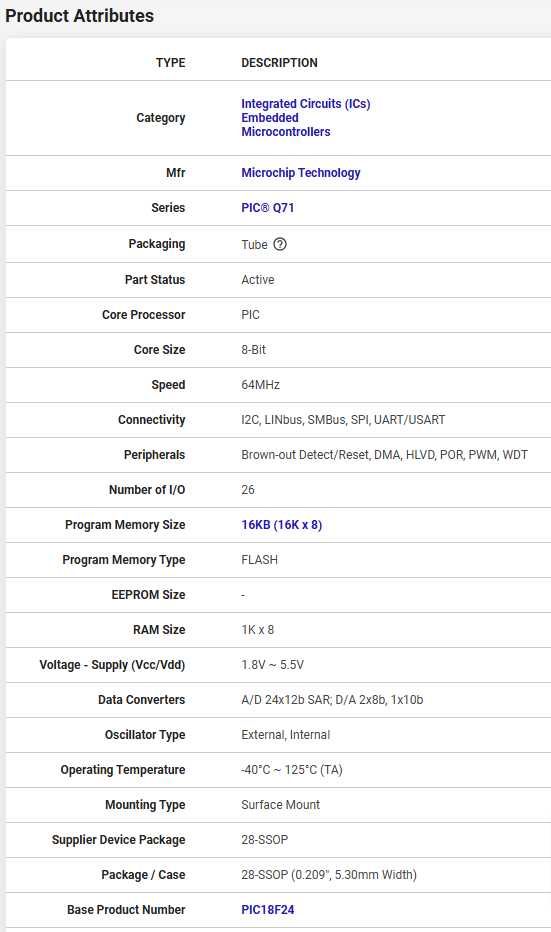Click the Data Converters value text
Screen dimensions: 551x932
(332, 700)
